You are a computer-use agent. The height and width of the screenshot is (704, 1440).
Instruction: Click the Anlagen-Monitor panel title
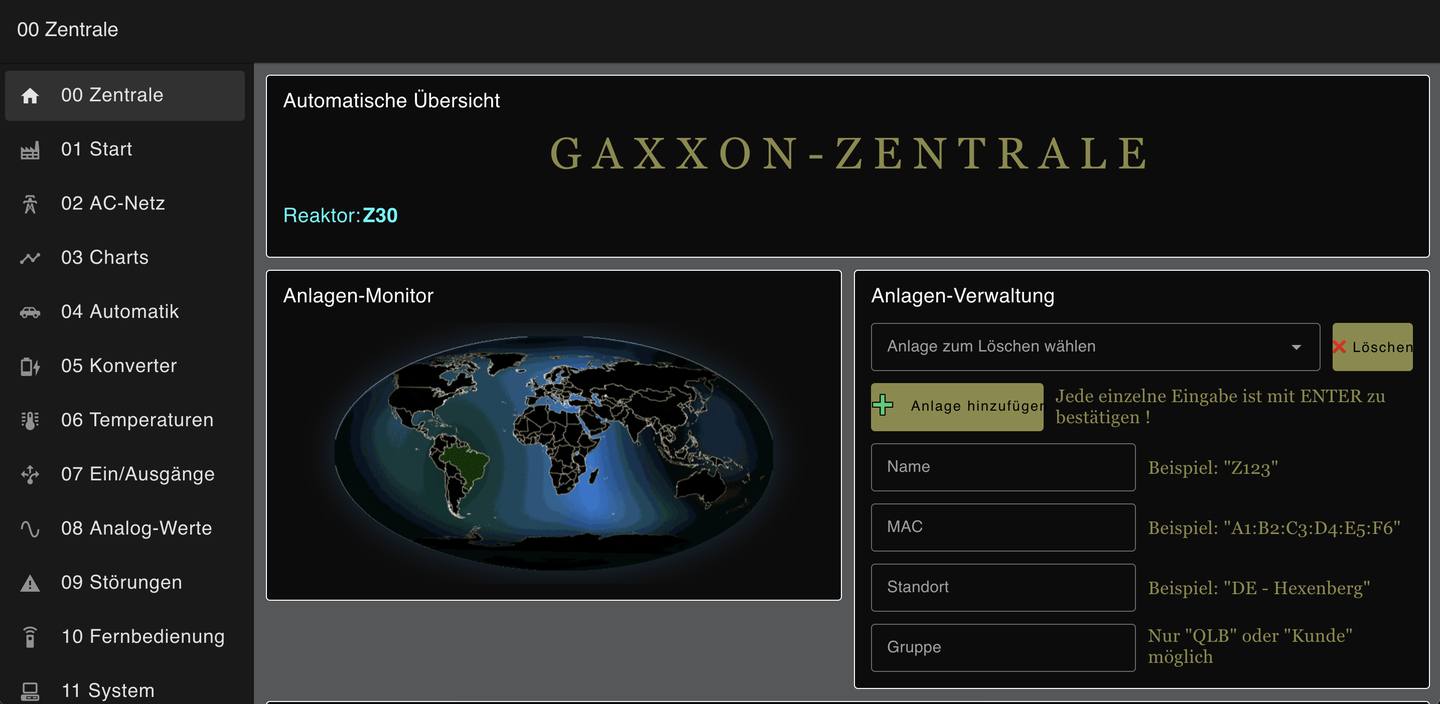[x=358, y=295]
